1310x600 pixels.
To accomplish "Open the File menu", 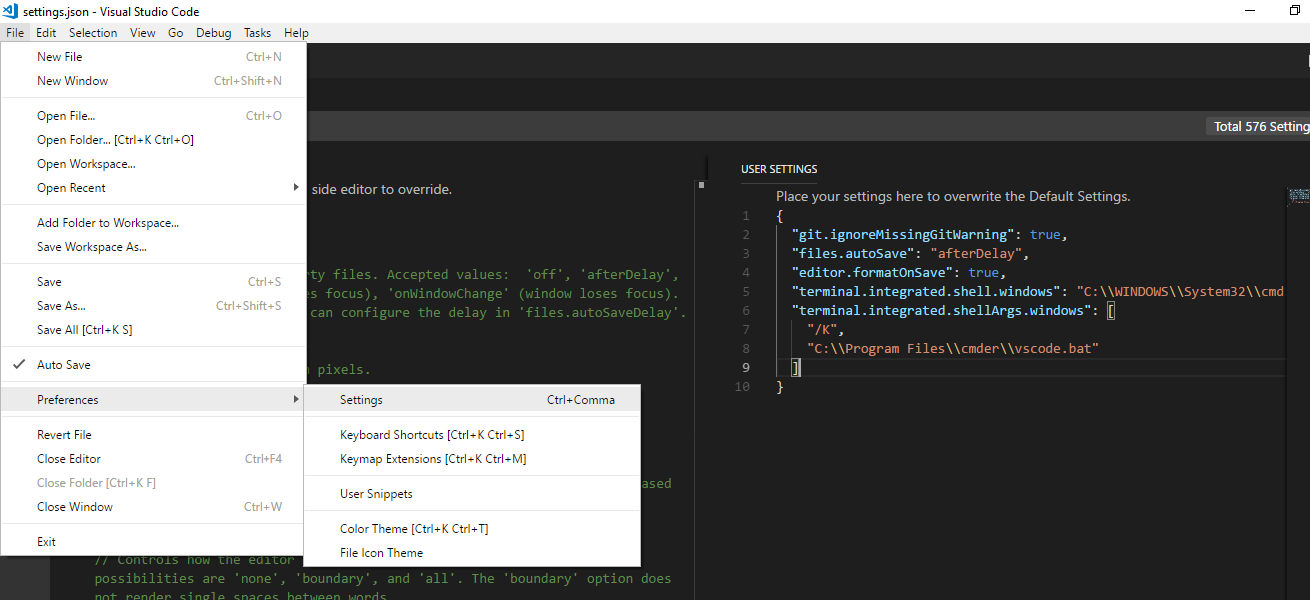I will pyautogui.click(x=14, y=33).
